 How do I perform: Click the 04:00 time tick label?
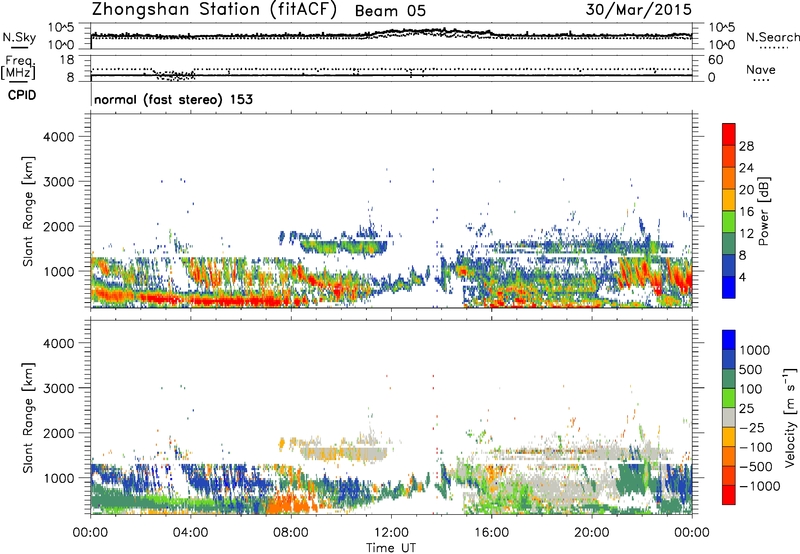point(190,533)
